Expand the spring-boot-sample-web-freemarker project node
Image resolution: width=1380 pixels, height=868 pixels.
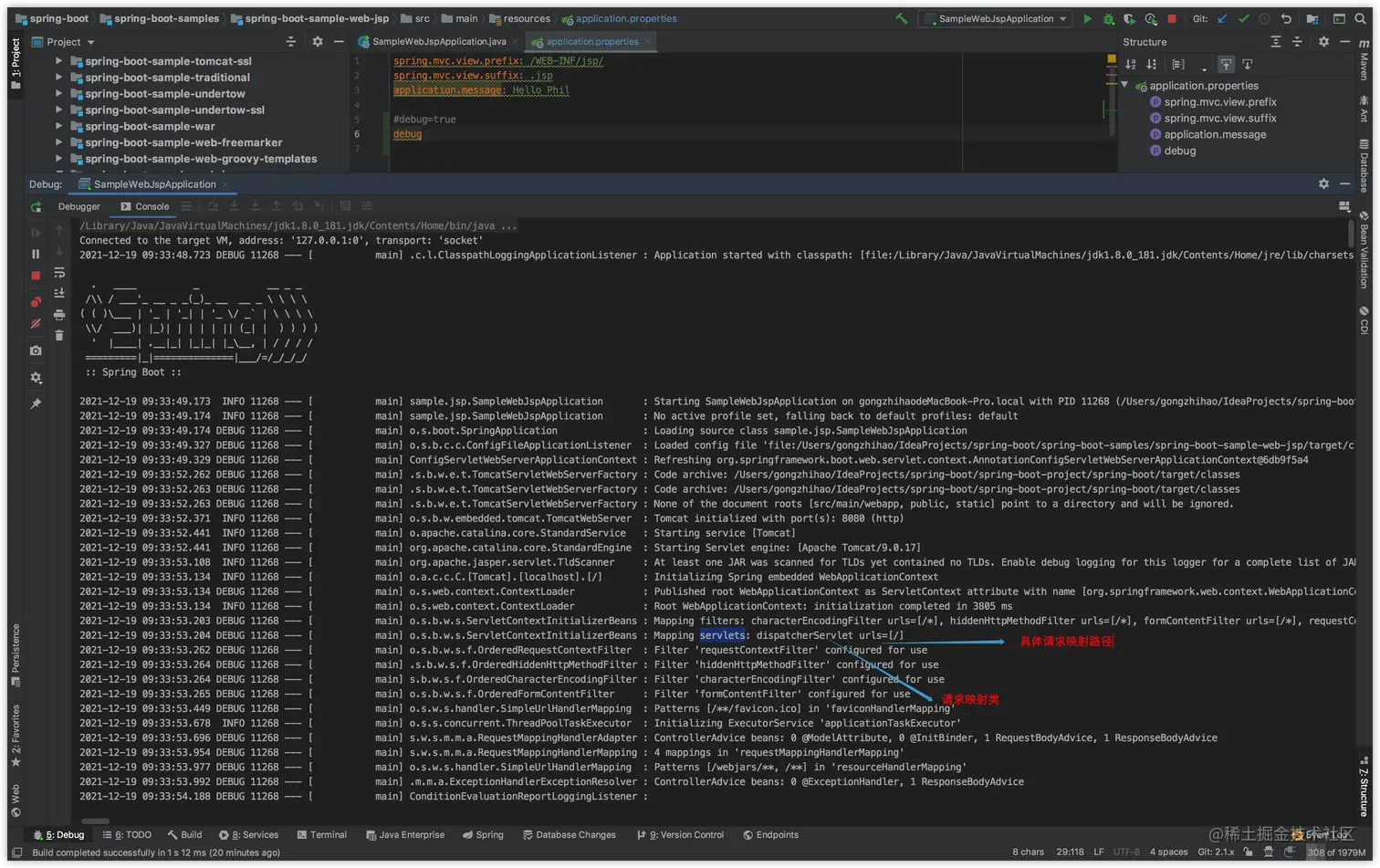tap(59, 142)
